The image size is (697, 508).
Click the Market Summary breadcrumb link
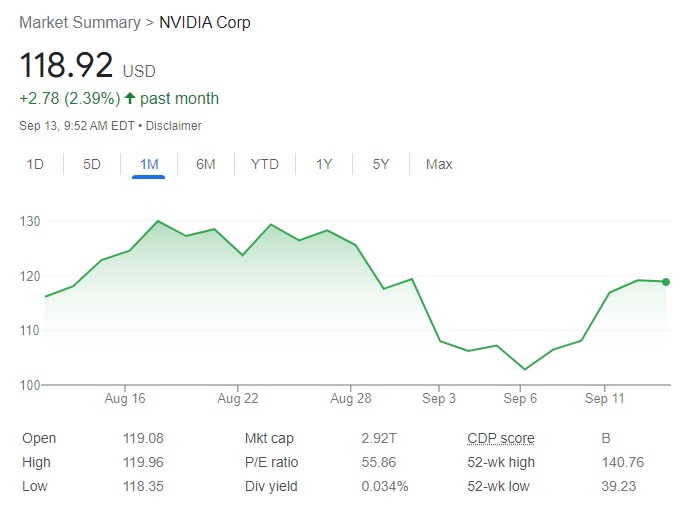80,22
